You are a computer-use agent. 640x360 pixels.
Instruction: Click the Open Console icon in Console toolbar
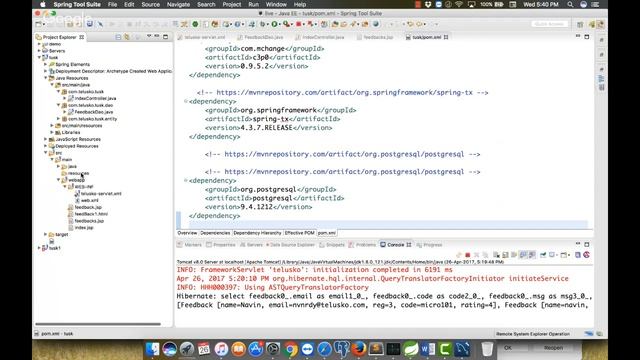(x=565, y=255)
